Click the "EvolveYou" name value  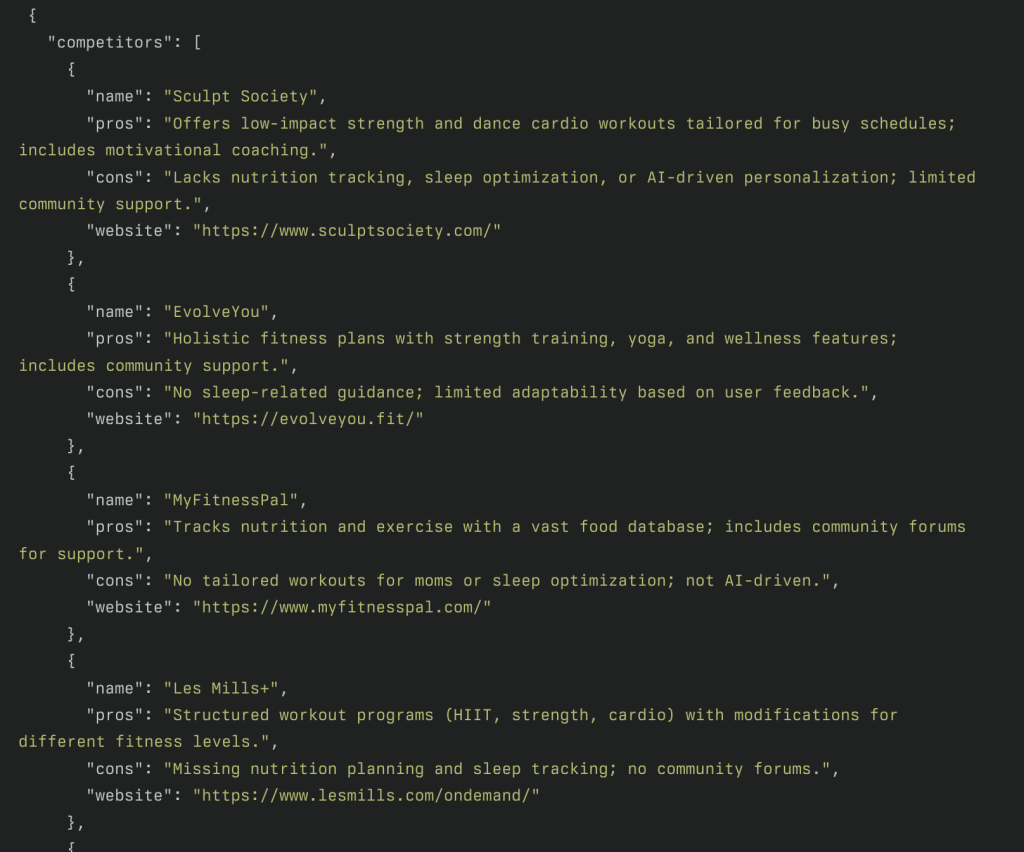(x=216, y=312)
